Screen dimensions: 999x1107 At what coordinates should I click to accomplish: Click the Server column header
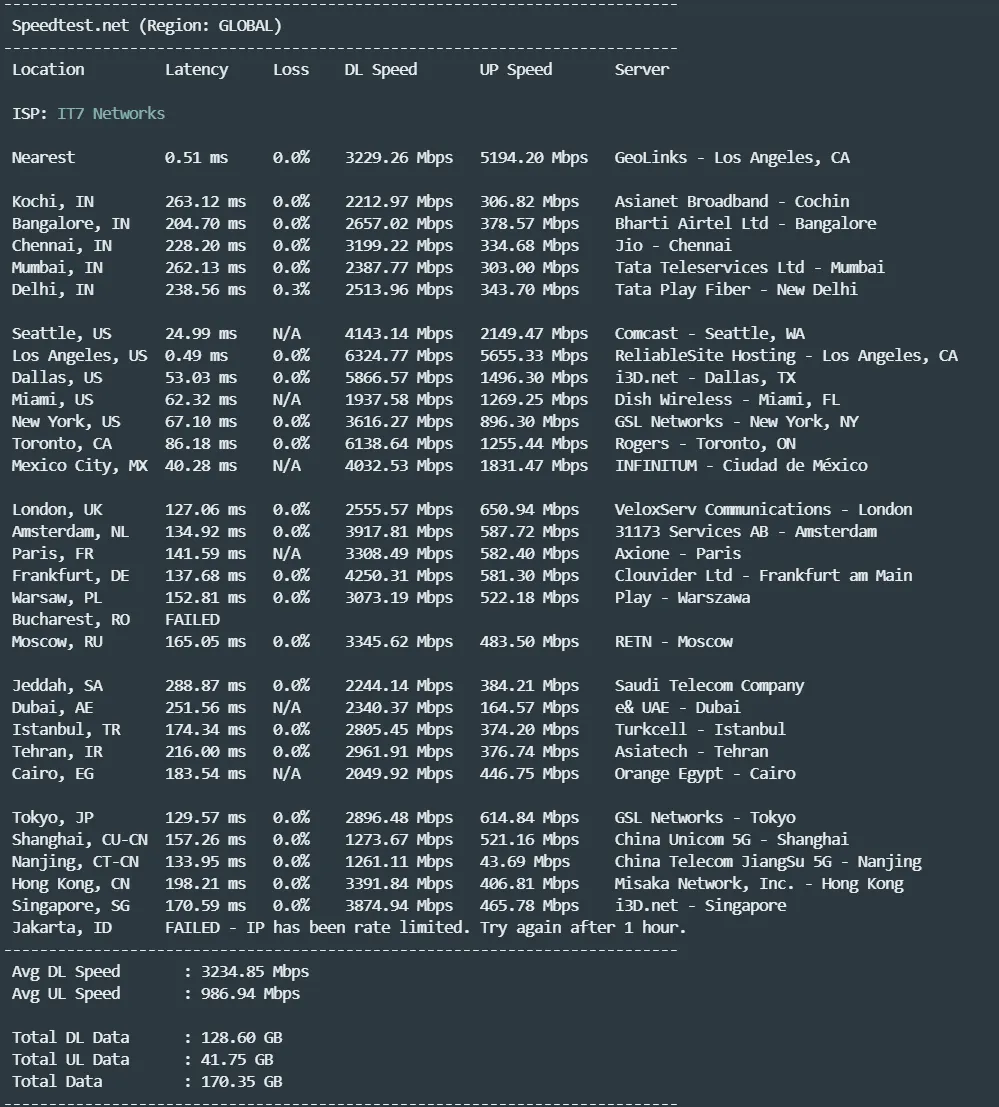point(641,70)
